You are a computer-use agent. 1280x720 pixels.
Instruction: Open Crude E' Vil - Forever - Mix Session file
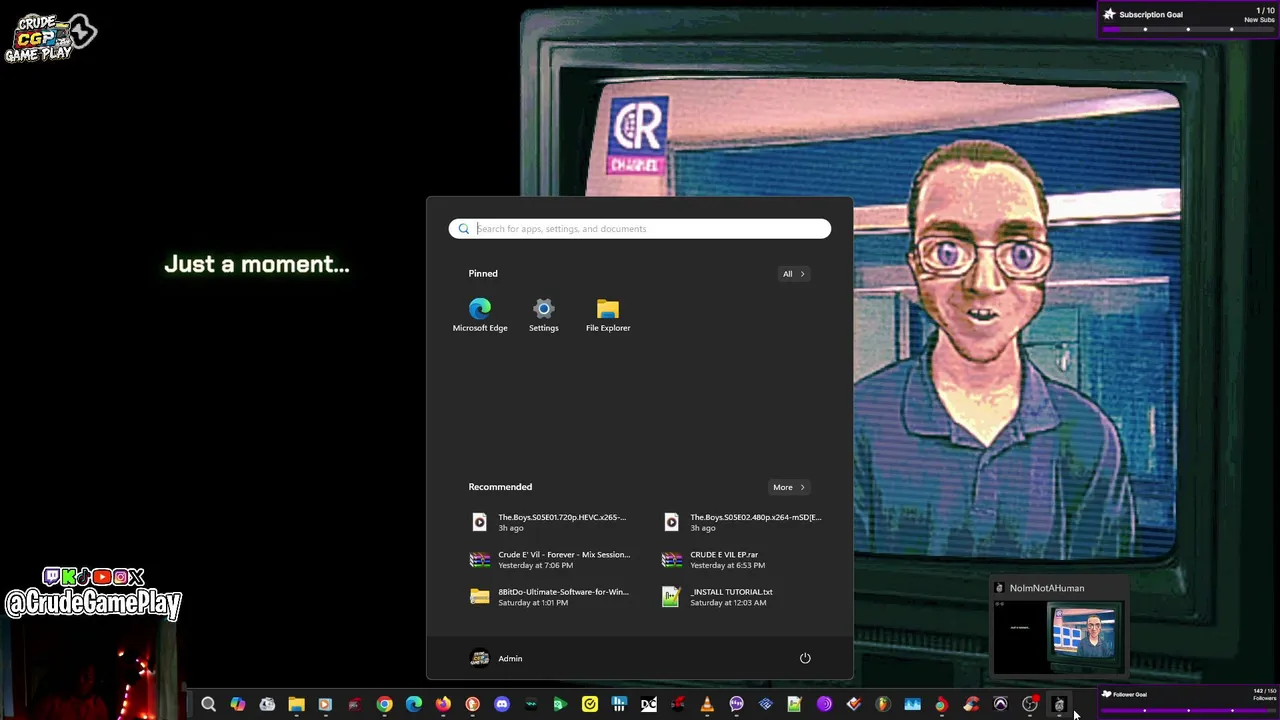549,559
